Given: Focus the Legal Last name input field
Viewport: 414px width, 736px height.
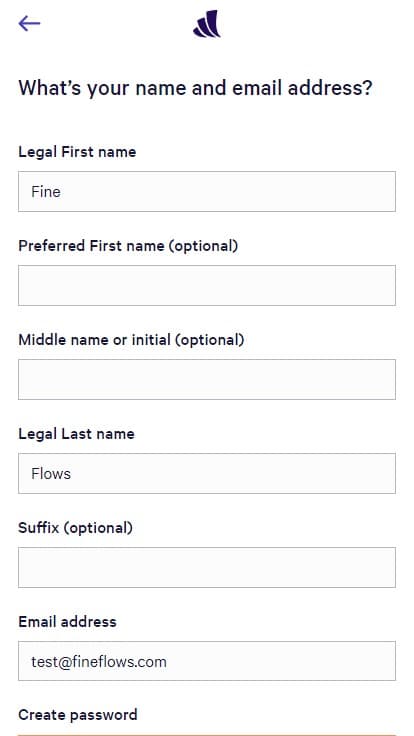Looking at the screenshot, I should tap(207, 473).
